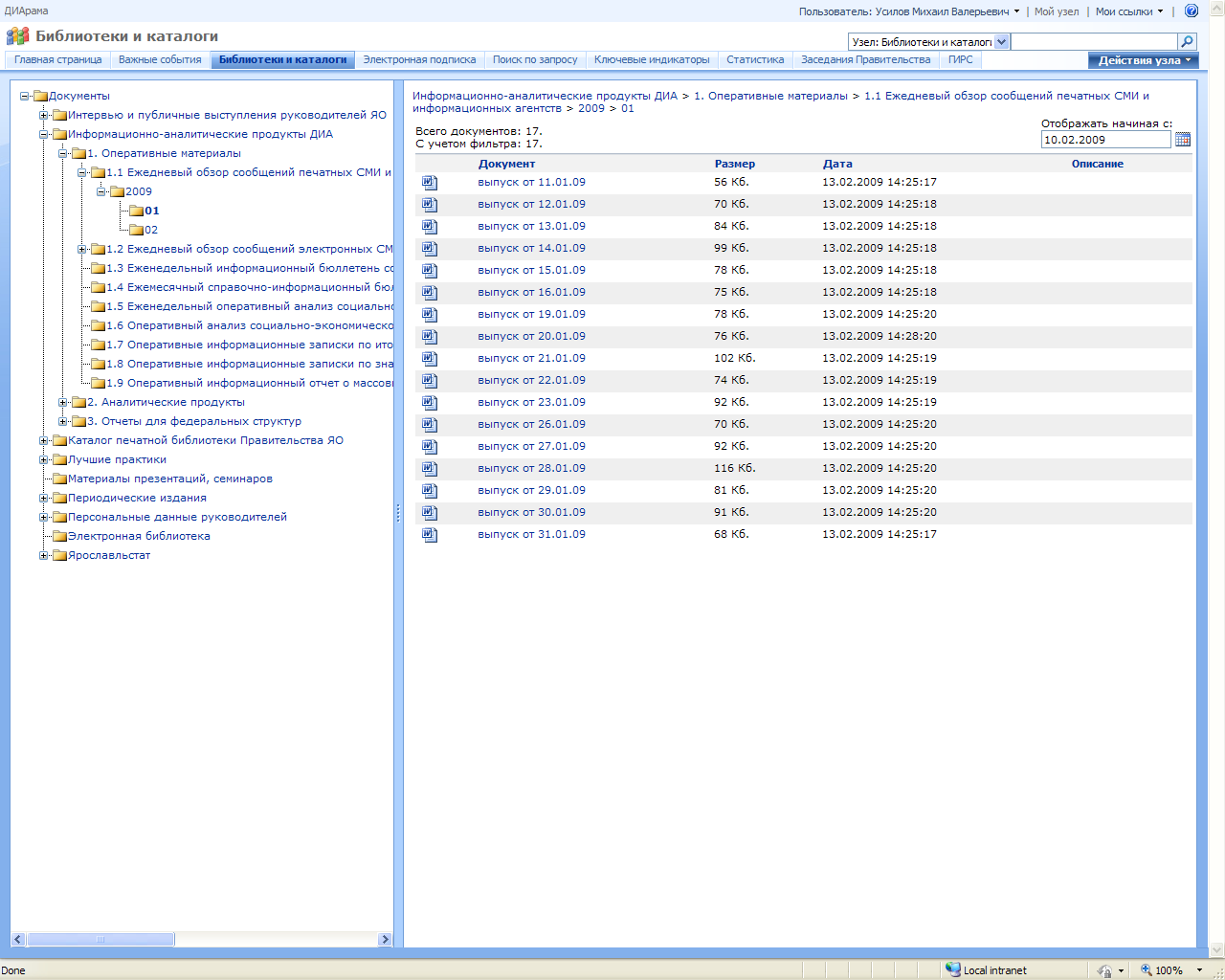Collapse the 2009 folder node
The image size is (1225, 980).
101,191
